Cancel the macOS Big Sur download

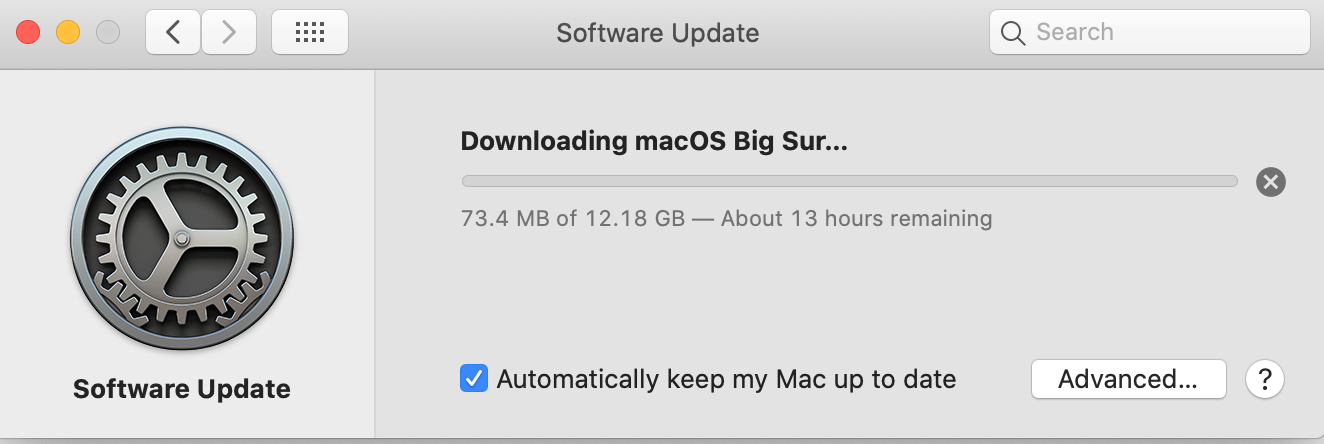[x=1271, y=181]
